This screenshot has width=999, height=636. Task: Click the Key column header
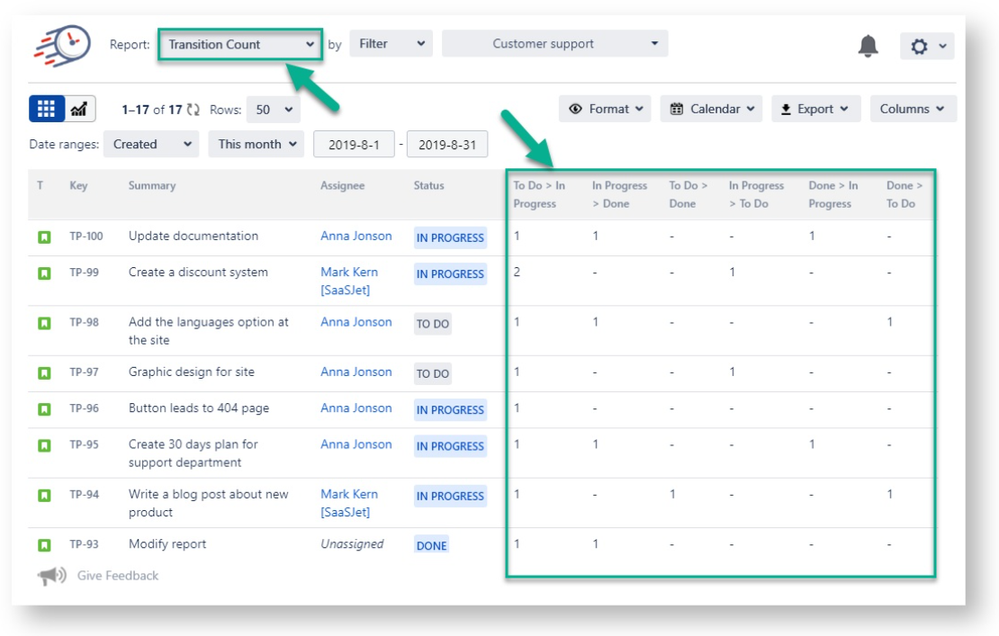point(78,185)
